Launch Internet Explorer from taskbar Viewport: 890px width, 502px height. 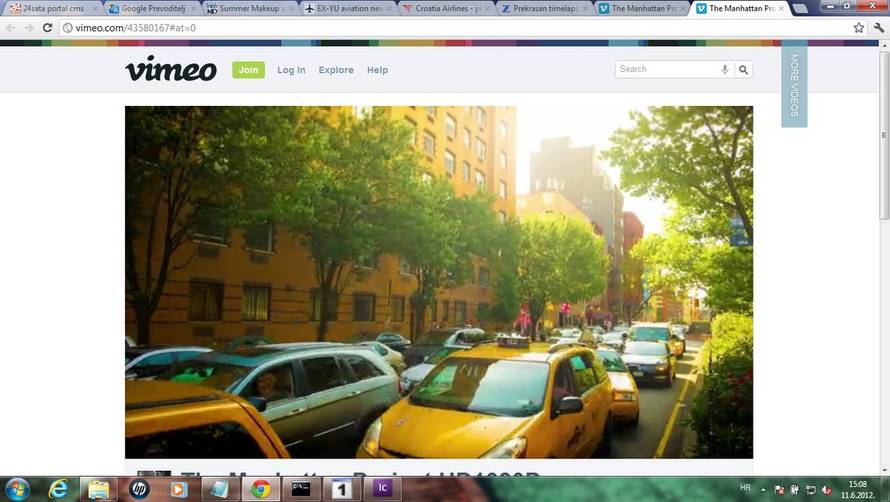pos(58,488)
